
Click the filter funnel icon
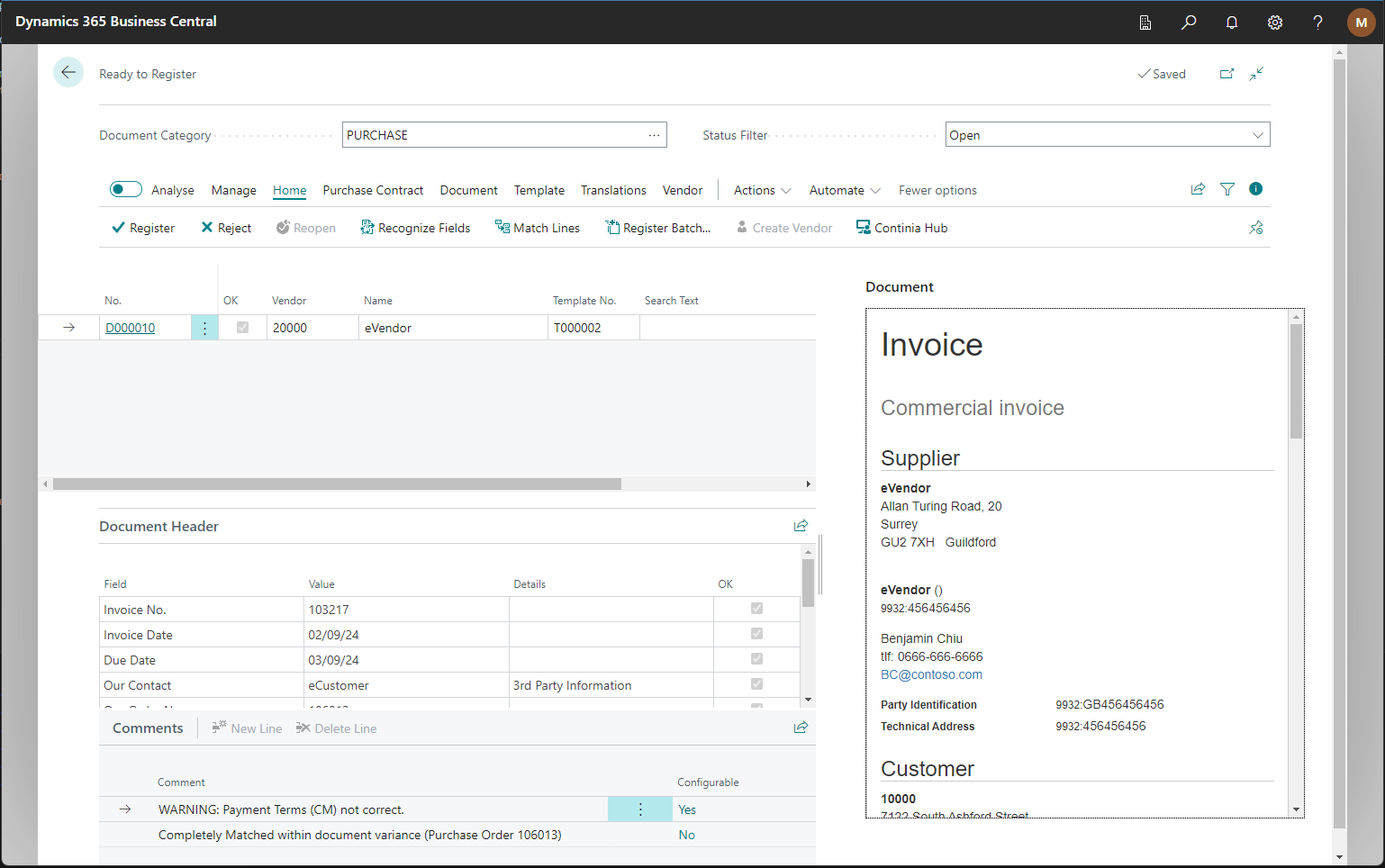tap(1227, 189)
